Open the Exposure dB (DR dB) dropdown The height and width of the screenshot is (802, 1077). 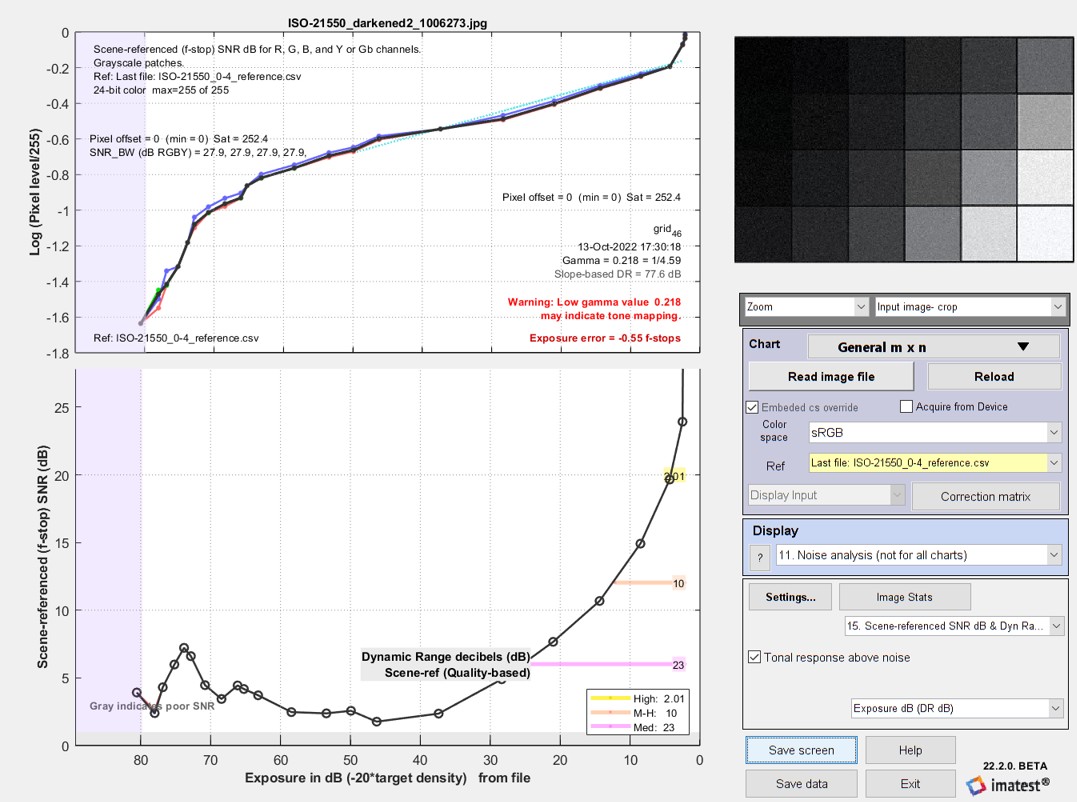pyautogui.click(x=957, y=708)
